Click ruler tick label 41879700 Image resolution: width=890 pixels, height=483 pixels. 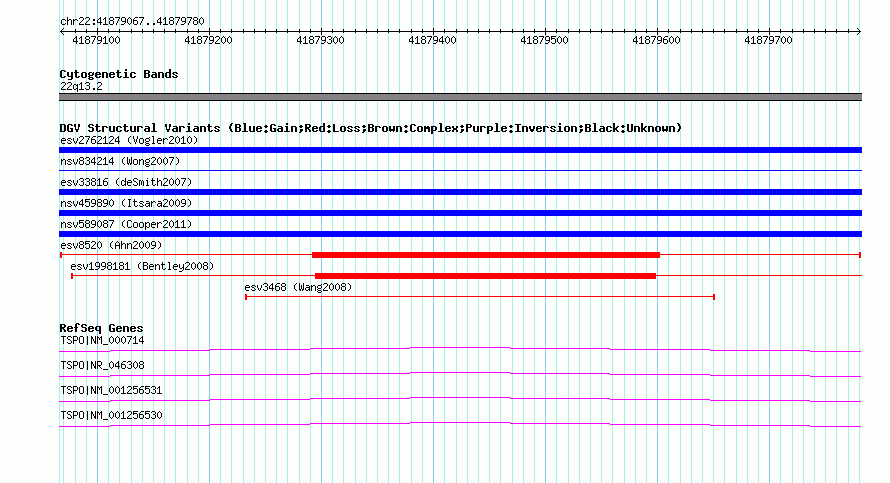(768, 40)
